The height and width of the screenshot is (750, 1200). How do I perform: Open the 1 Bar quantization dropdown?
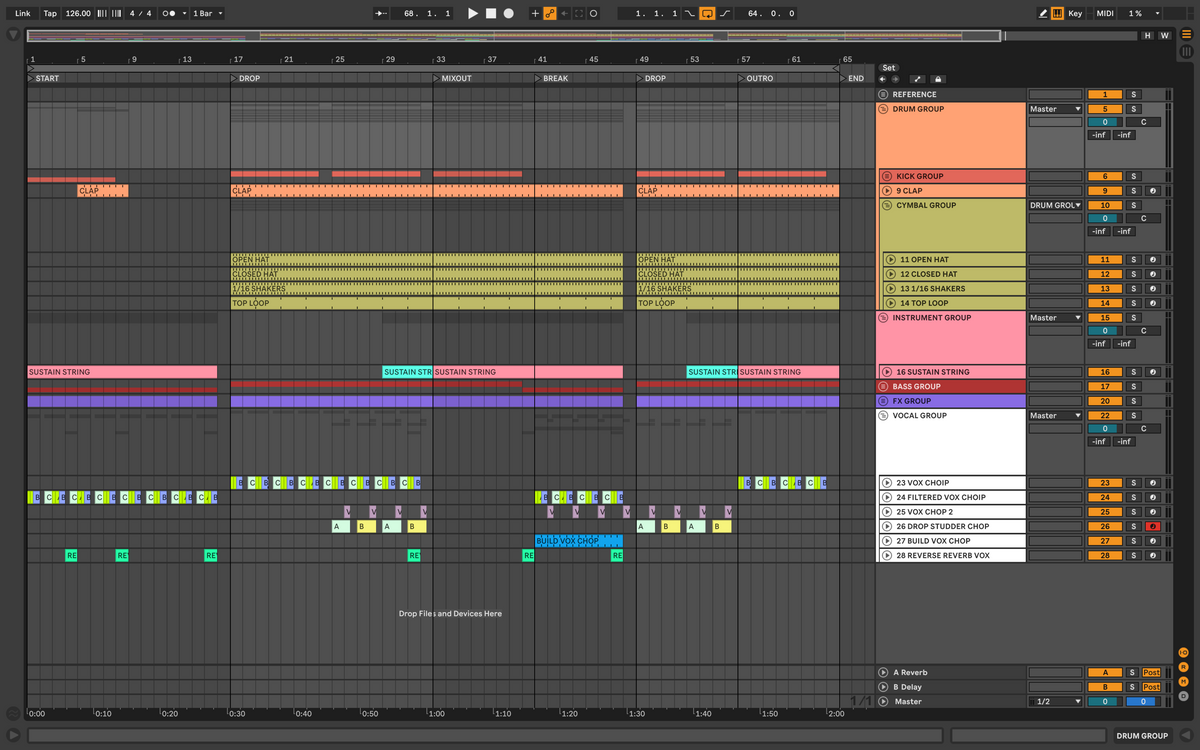click(x=207, y=14)
